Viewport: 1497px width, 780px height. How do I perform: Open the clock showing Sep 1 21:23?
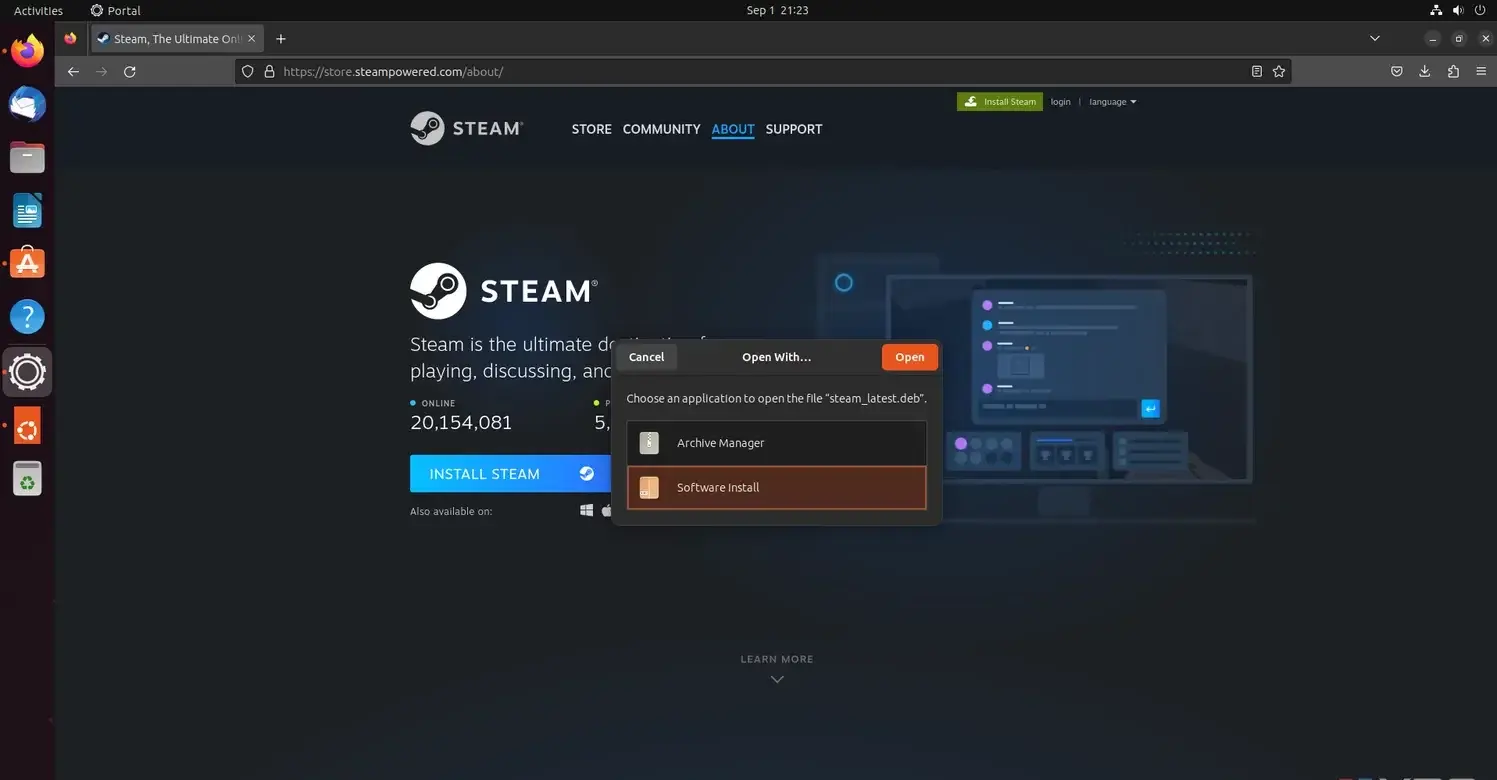coord(777,10)
